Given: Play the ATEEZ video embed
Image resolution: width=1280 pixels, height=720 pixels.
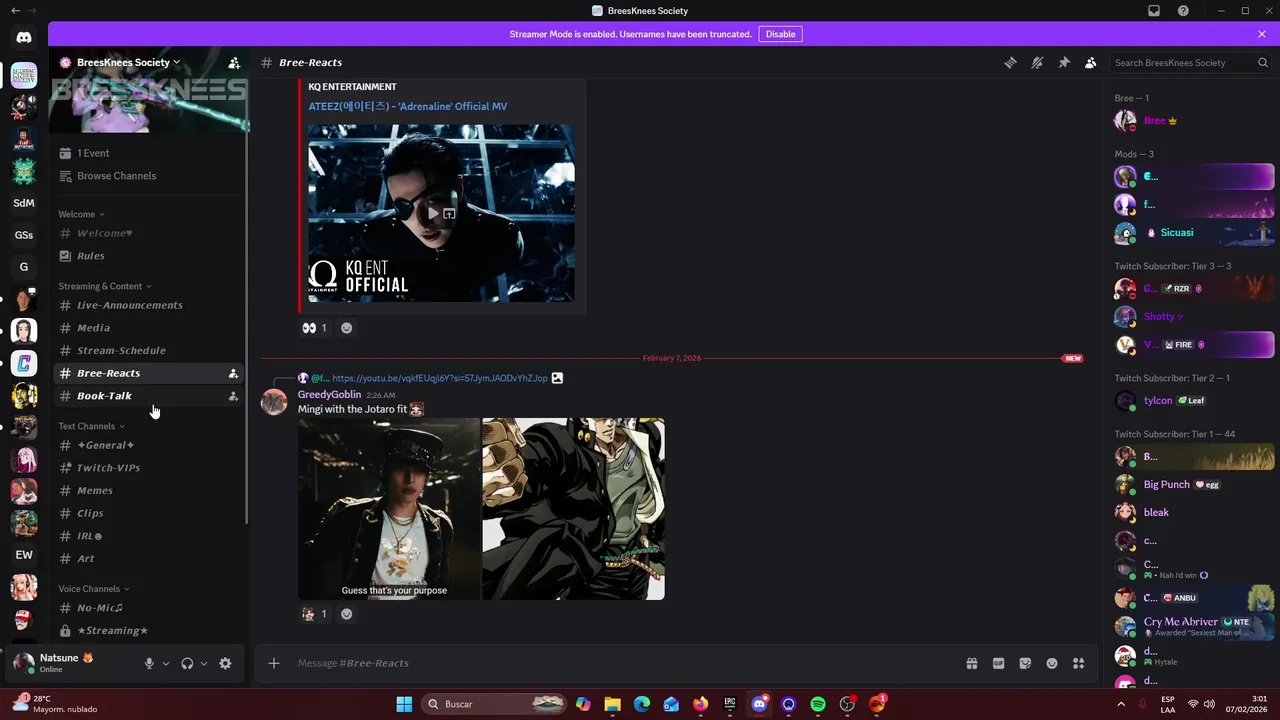Looking at the screenshot, I should (433, 213).
